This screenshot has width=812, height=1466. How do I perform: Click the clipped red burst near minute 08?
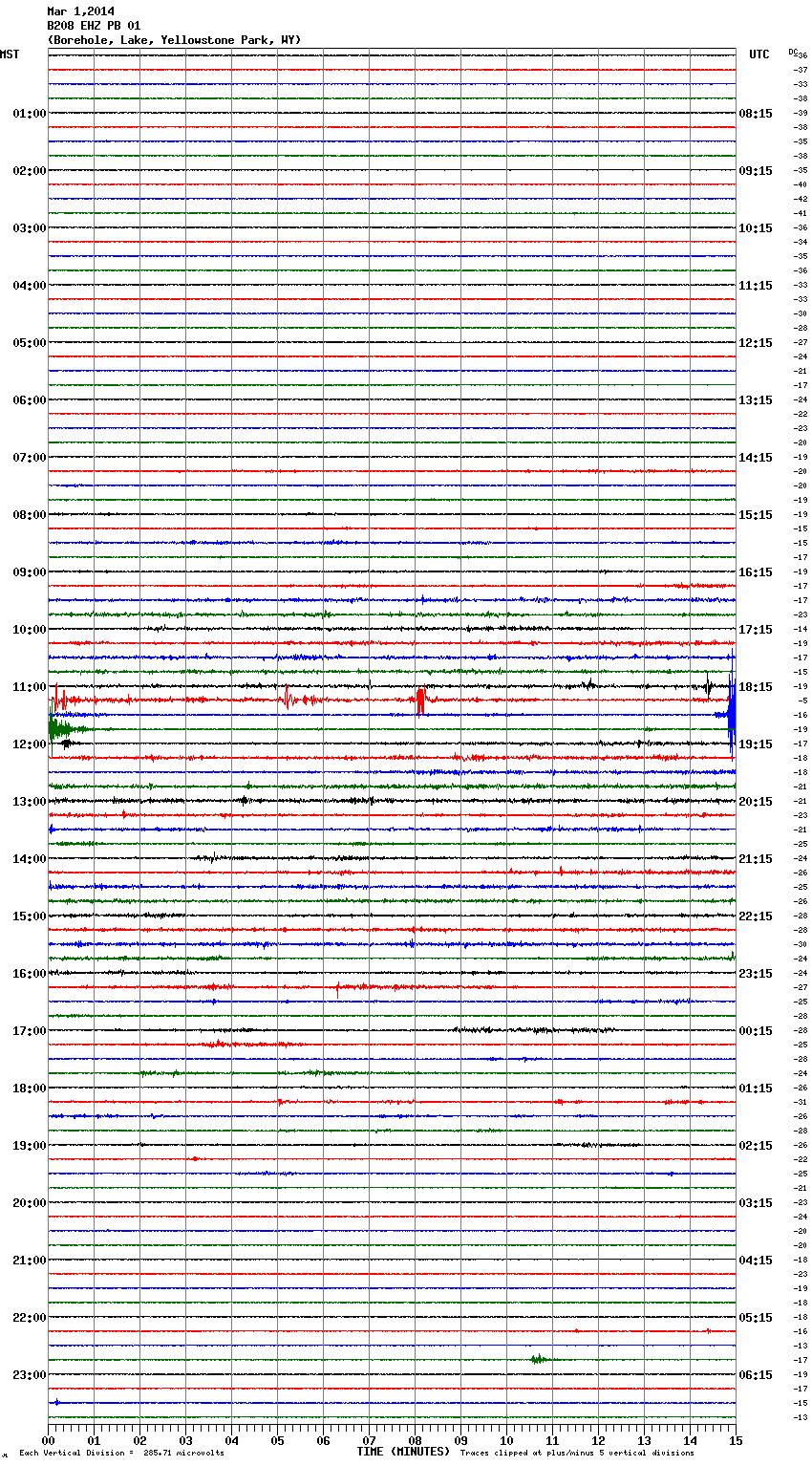coord(420,701)
